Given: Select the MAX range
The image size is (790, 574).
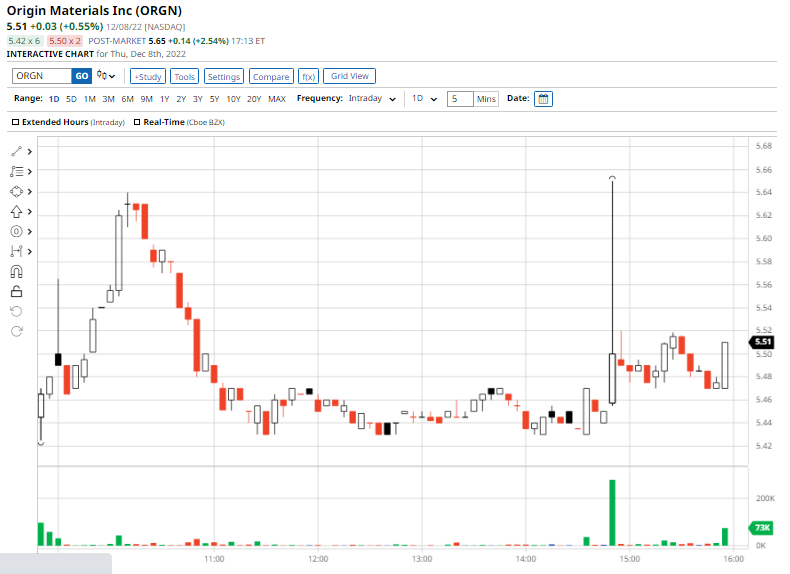Looking at the screenshot, I should [277, 99].
